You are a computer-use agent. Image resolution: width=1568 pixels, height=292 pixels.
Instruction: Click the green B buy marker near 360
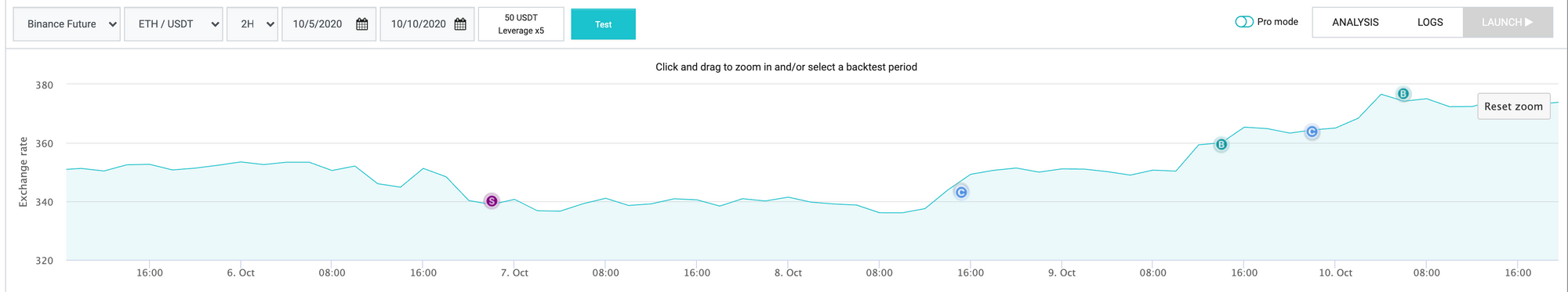click(x=1221, y=144)
